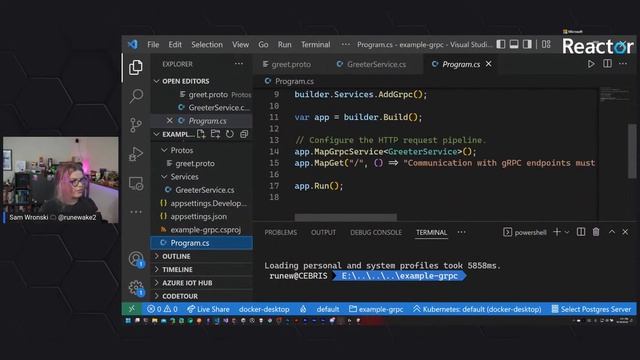Collapse the EXAMPL... project folder section
The height and width of the screenshot is (360, 640).
(157, 134)
